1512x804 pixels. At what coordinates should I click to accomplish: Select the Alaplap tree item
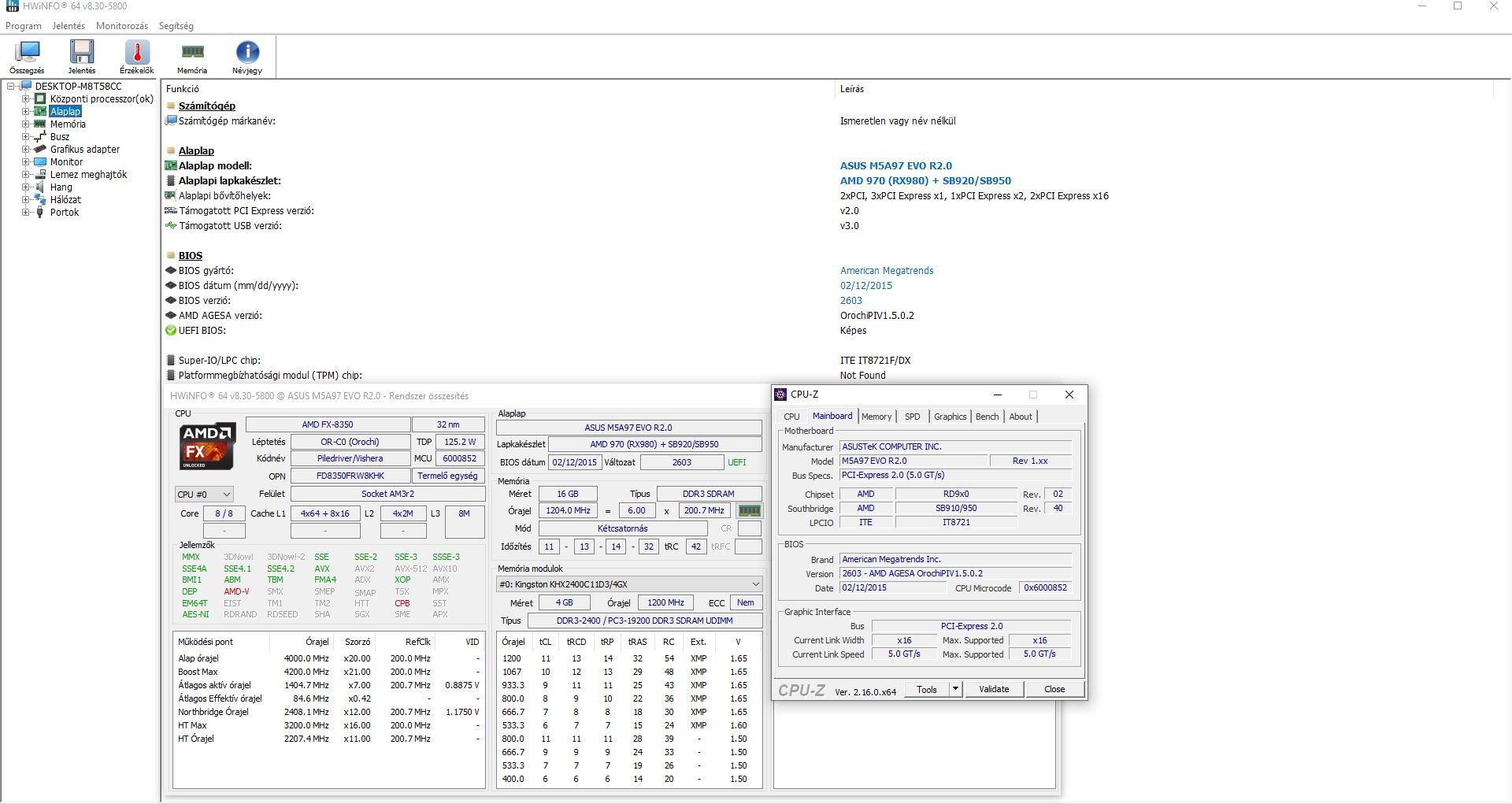[65, 112]
